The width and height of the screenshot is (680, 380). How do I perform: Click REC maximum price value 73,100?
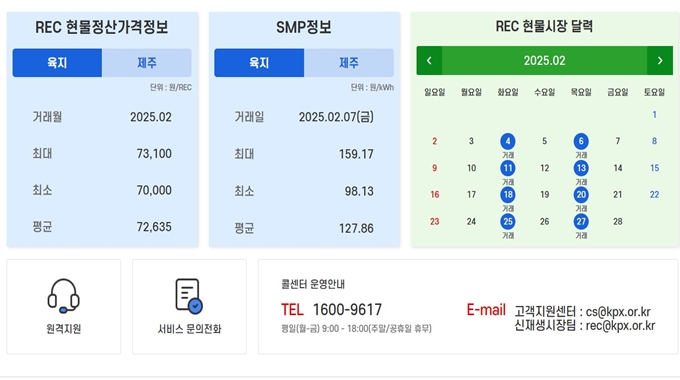pyautogui.click(x=154, y=154)
